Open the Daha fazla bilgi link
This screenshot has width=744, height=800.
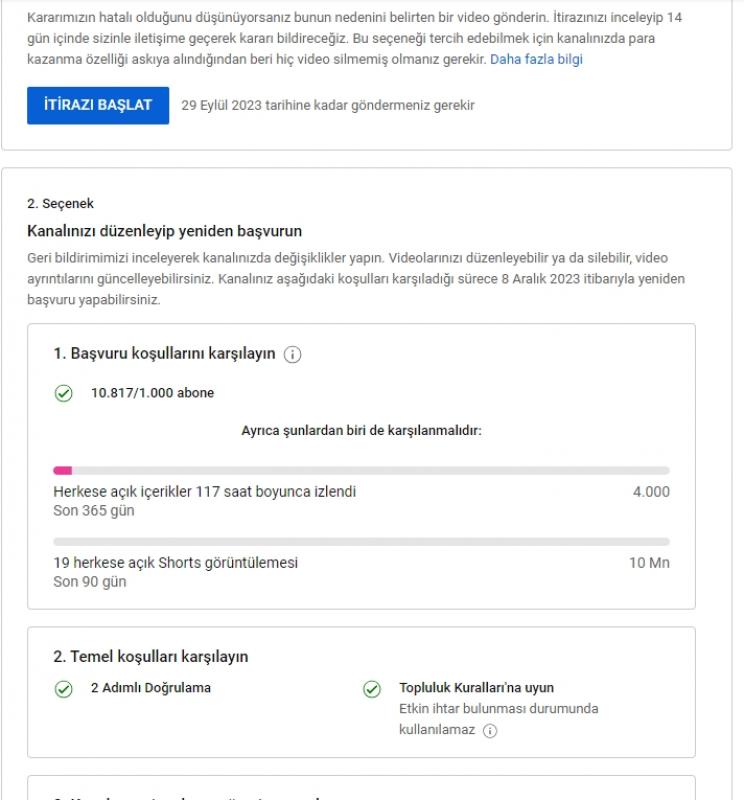[x=536, y=59]
